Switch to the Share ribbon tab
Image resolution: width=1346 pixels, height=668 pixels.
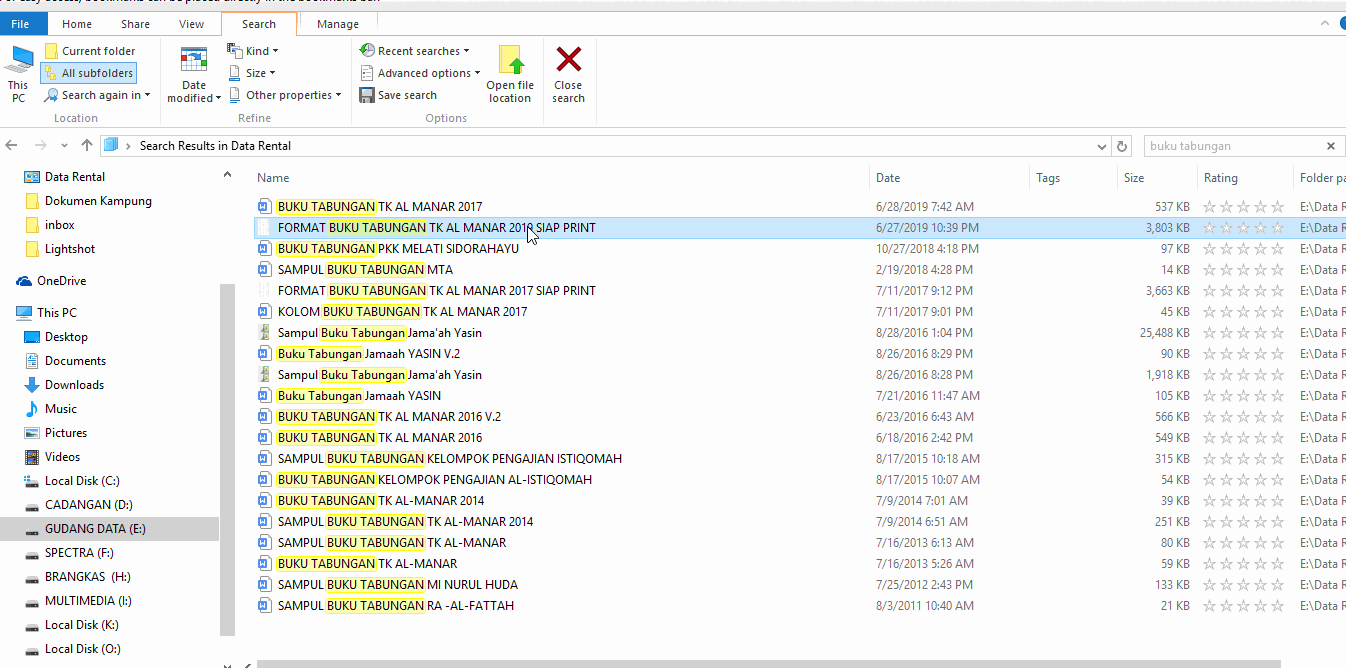pos(135,24)
